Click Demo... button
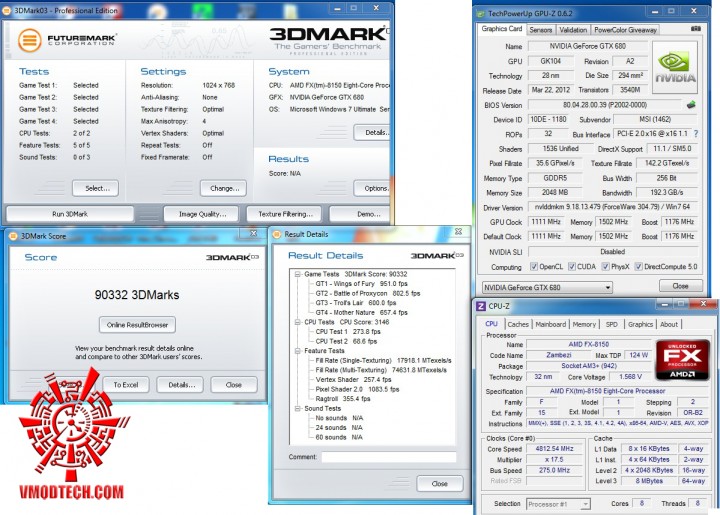This screenshot has width=720, height=515. click(x=360, y=214)
